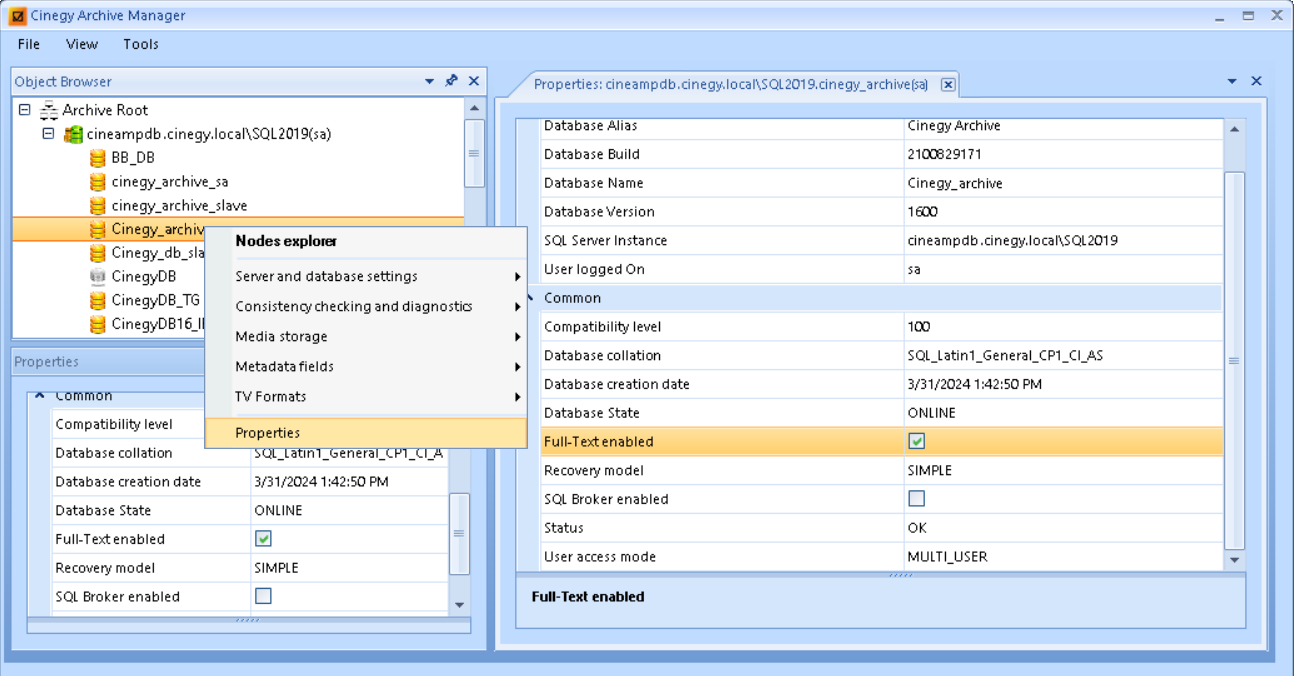Click the docked Properties panel scrollbar down arrow
The height and width of the screenshot is (676, 1294).
(x=459, y=605)
